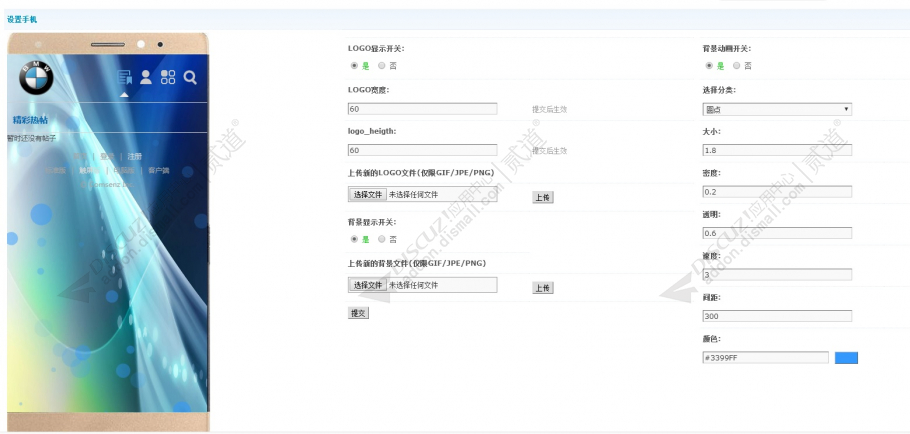This screenshot has width=910, height=434.
Task: Click the 登录 link in phone preview
Action: tap(107, 156)
